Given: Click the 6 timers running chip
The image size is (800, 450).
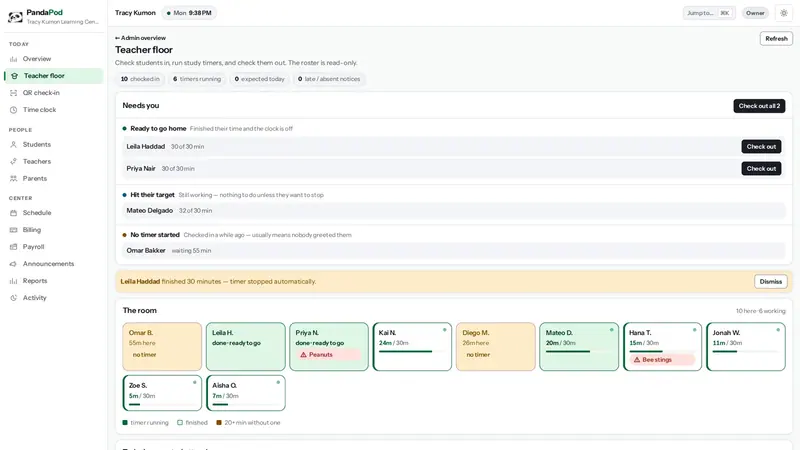Looking at the screenshot, I should point(197,79).
